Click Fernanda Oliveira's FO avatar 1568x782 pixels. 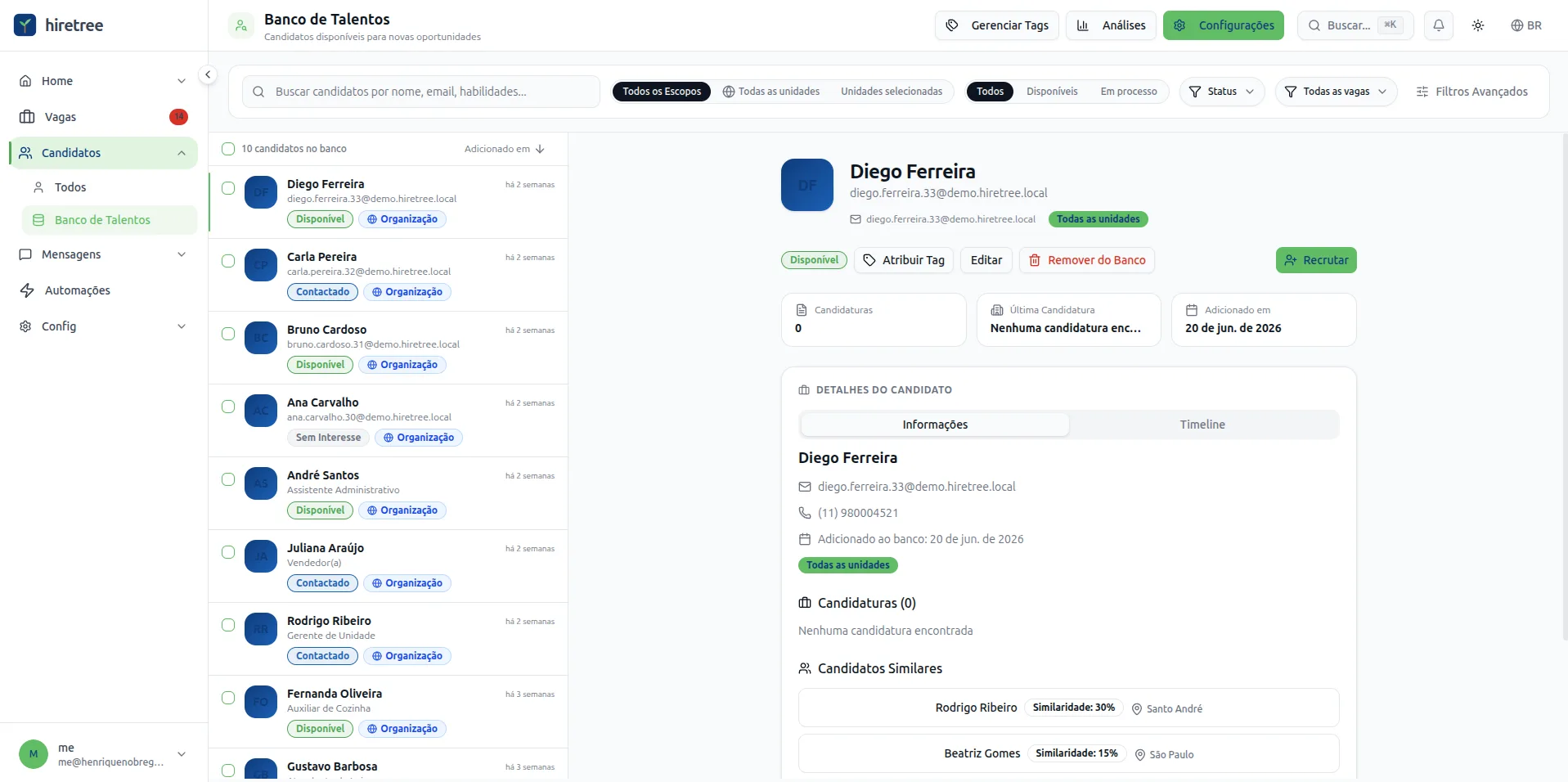pos(261,702)
